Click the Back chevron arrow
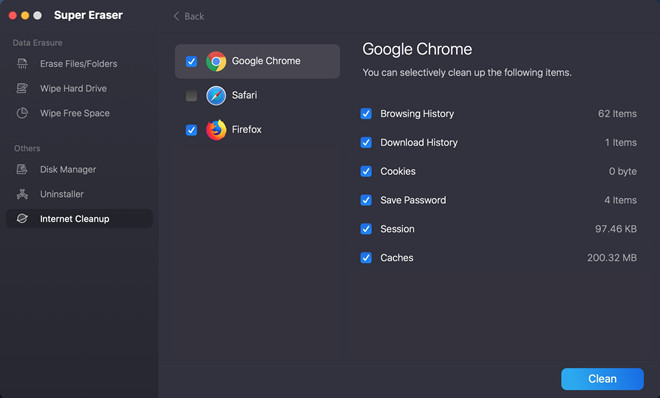Image resolution: width=660 pixels, height=398 pixels. [176, 16]
